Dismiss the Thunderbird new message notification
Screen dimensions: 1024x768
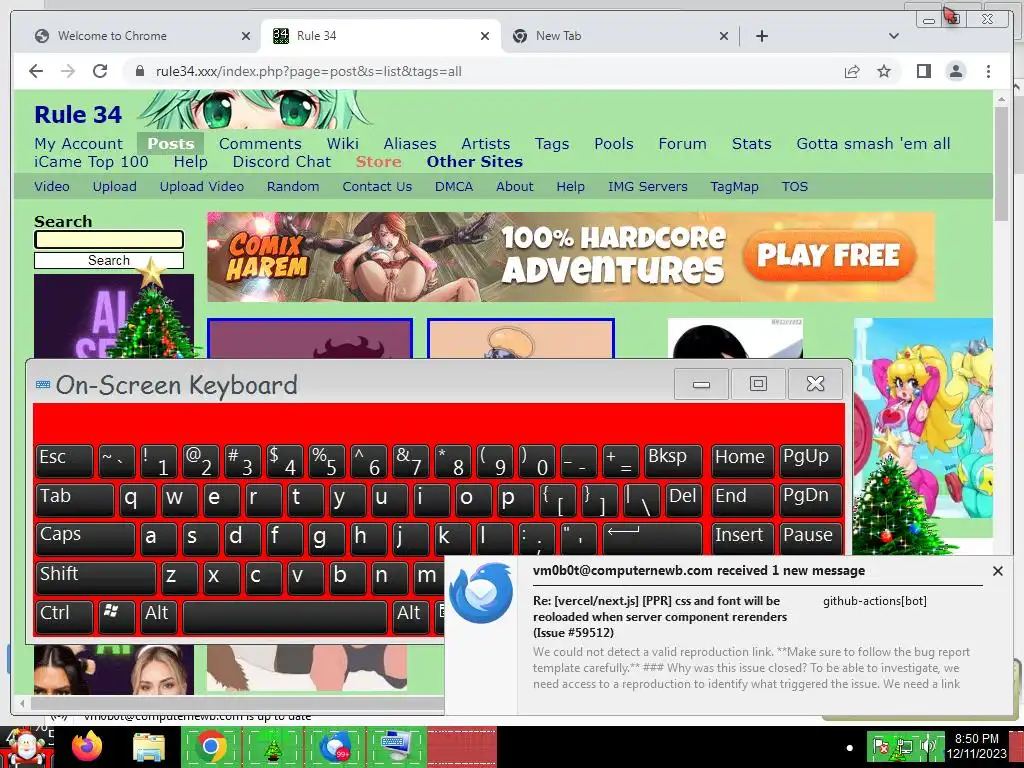(997, 571)
